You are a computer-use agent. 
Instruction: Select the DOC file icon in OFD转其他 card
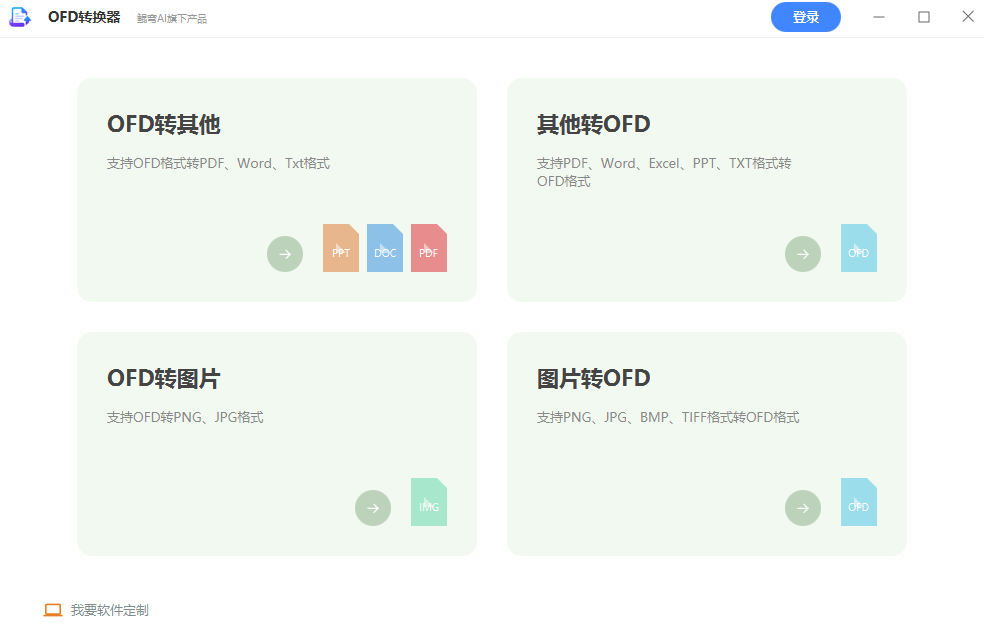click(384, 248)
